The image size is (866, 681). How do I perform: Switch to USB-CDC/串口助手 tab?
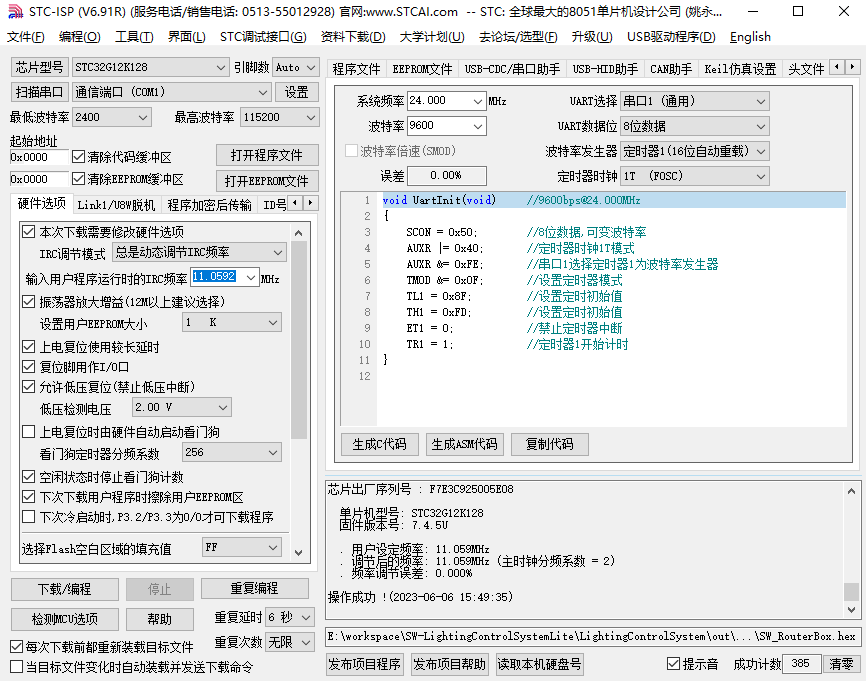pos(512,69)
